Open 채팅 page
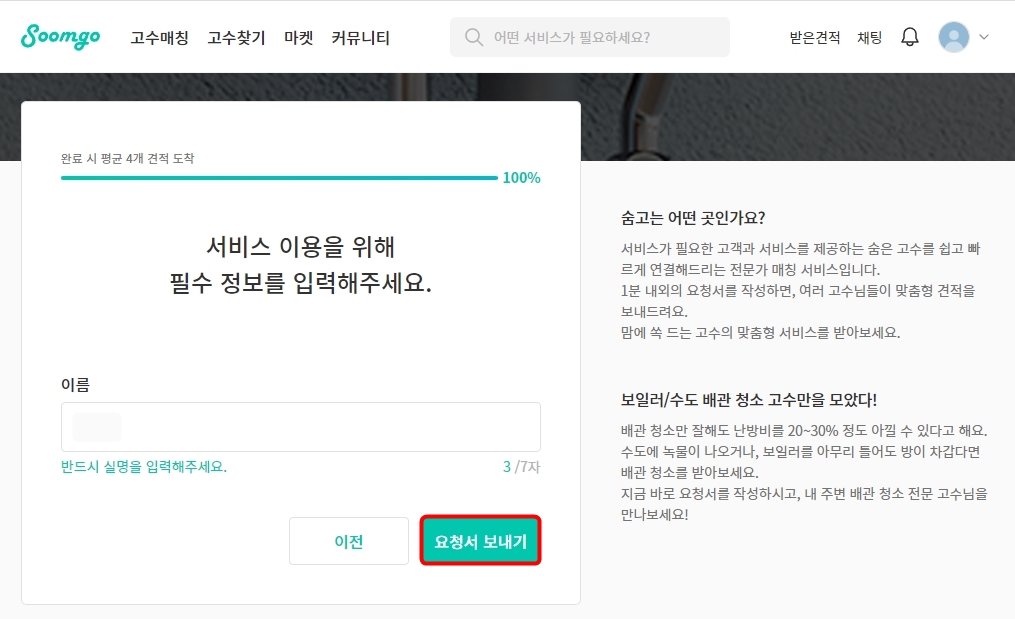 pos(869,38)
